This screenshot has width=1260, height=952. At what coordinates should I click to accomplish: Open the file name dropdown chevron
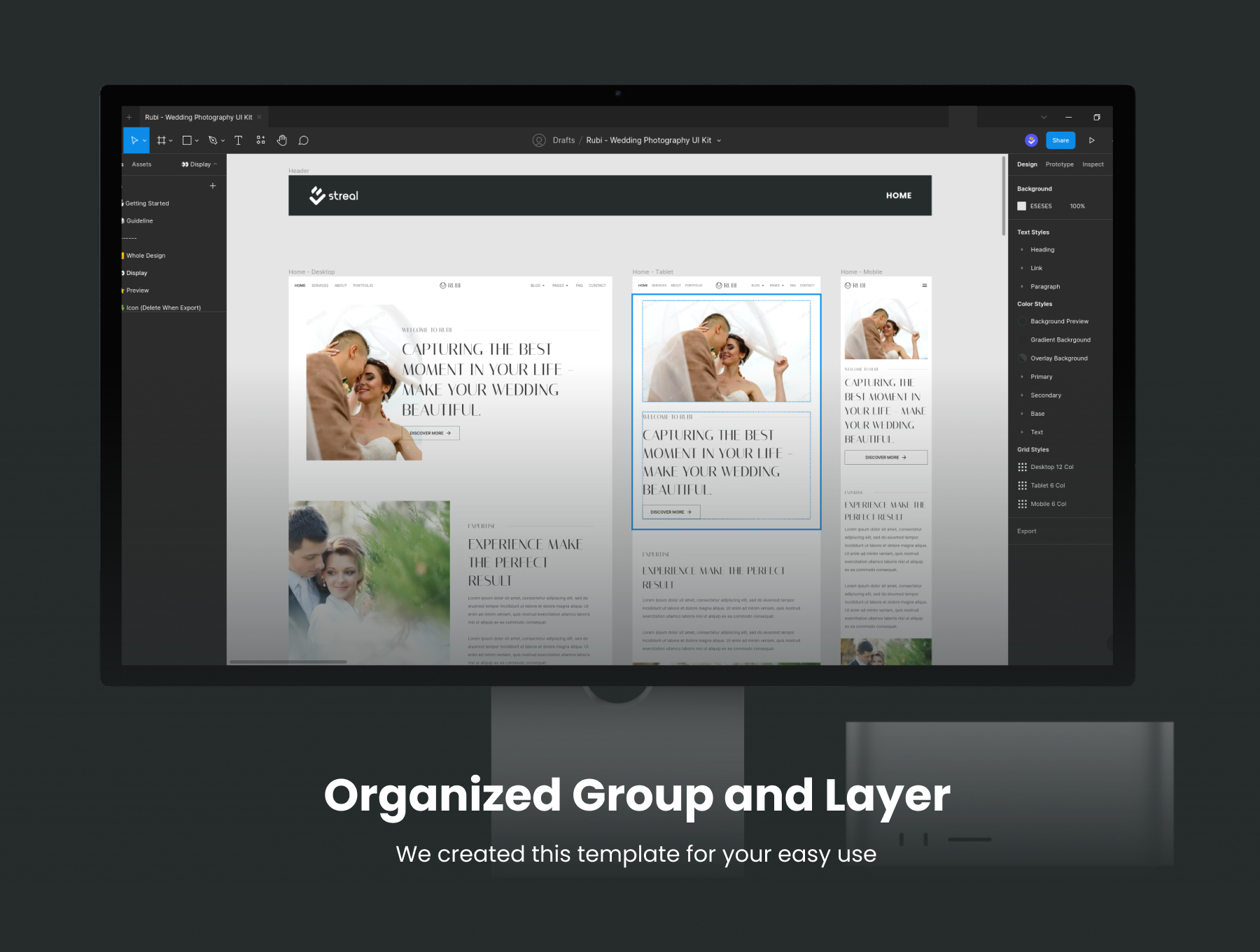coord(719,141)
